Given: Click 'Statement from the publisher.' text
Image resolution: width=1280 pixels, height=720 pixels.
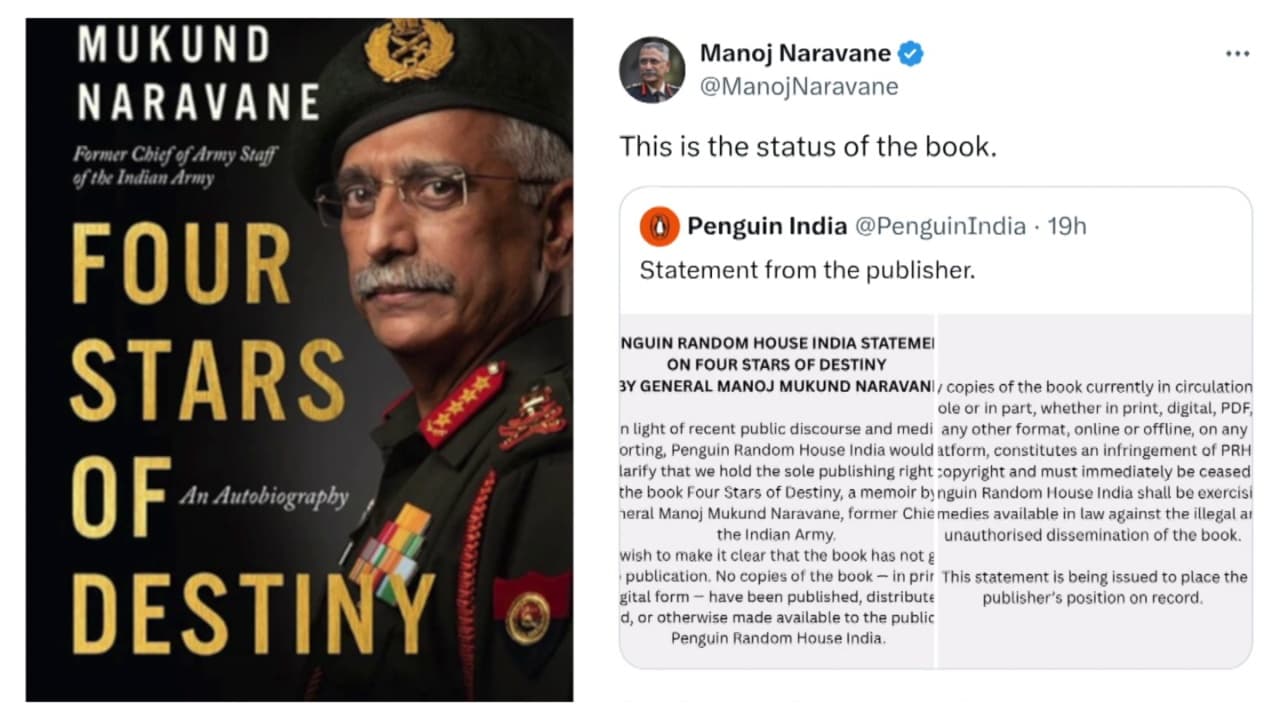Looking at the screenshot, I should pos(806,270).
